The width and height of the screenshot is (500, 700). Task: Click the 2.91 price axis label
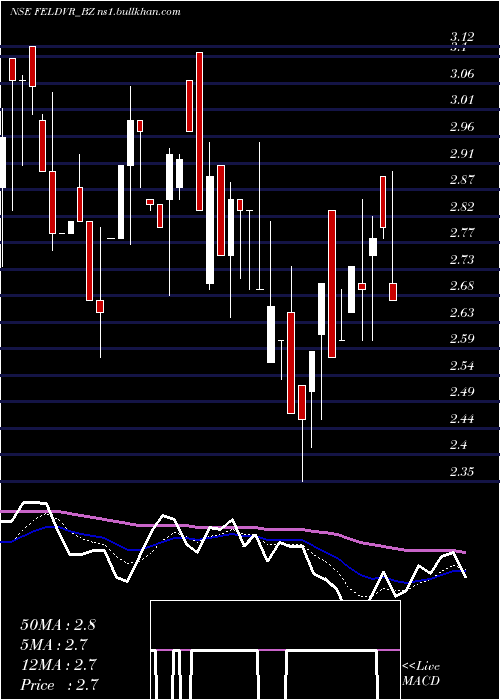pos(462,154)
